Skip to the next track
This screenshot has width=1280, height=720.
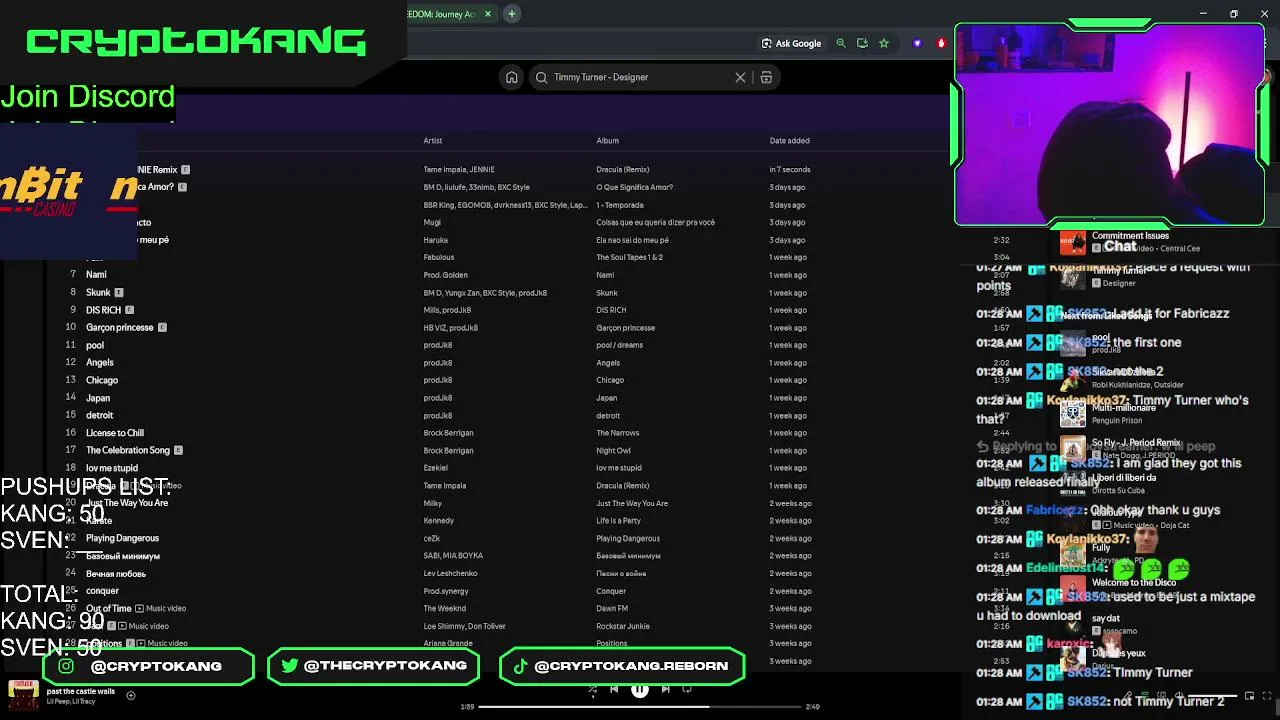pyautogui.click(x=665, y=689)
